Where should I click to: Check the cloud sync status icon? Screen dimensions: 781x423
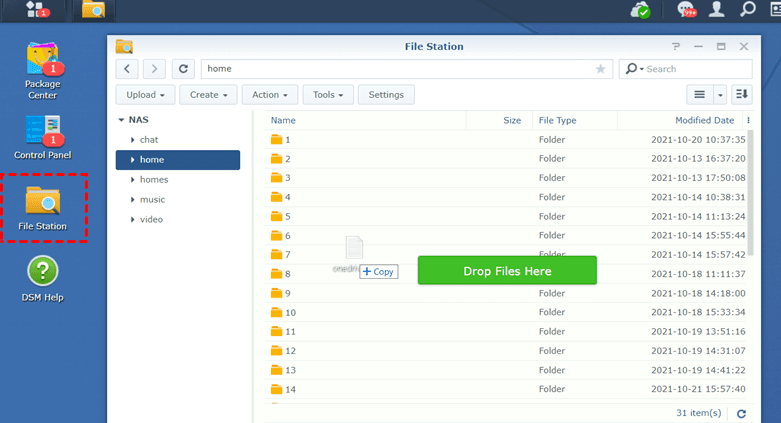tap(641, 9)
